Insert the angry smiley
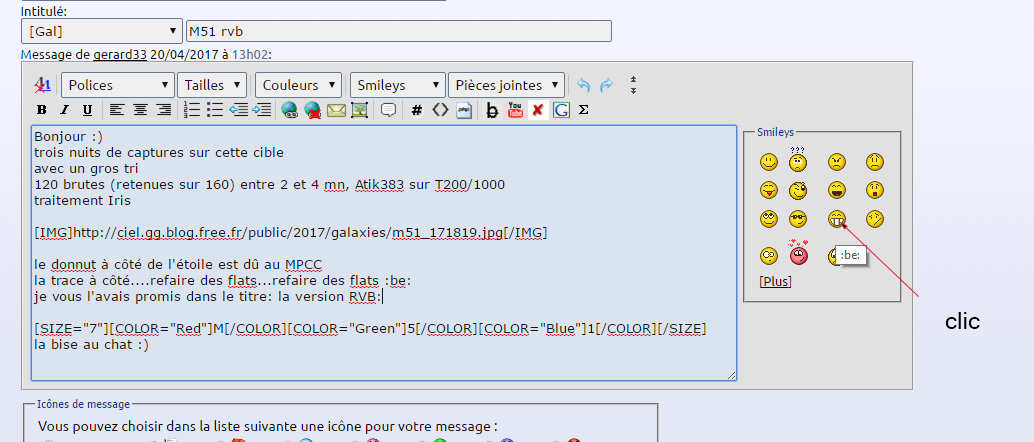1034x442 pixels. click(836, 162)
